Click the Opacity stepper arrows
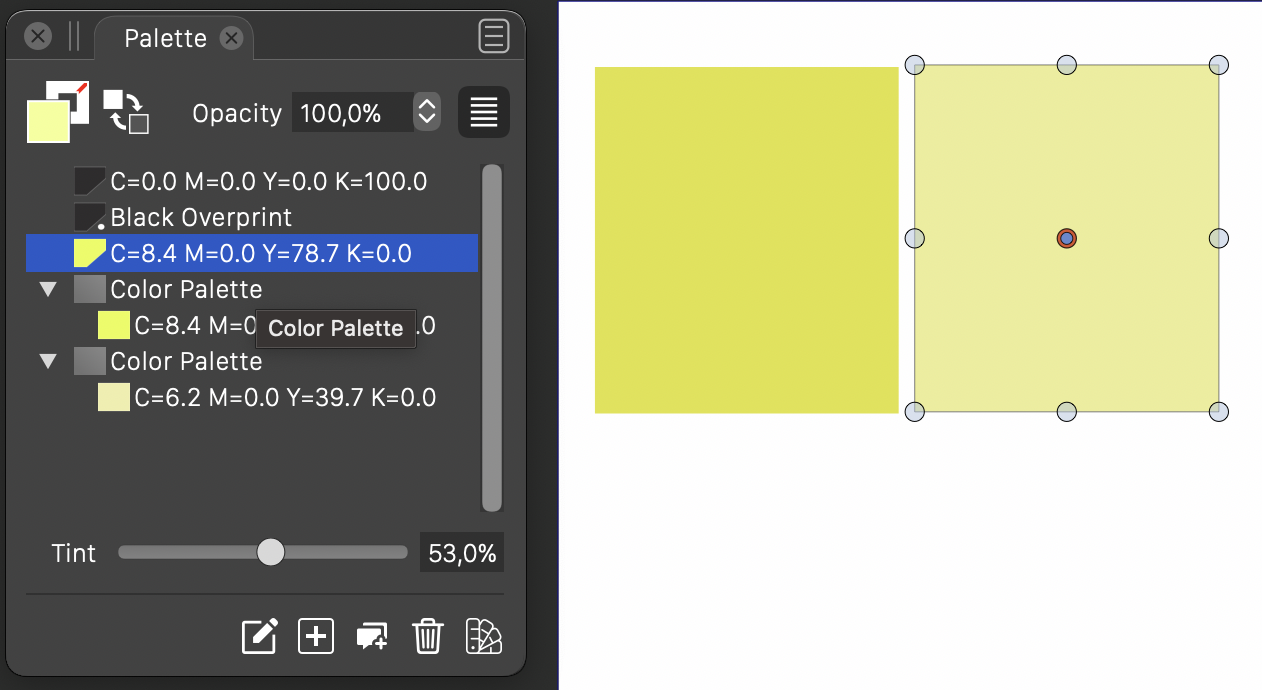 pyautogui.click(x=427, y=112)
